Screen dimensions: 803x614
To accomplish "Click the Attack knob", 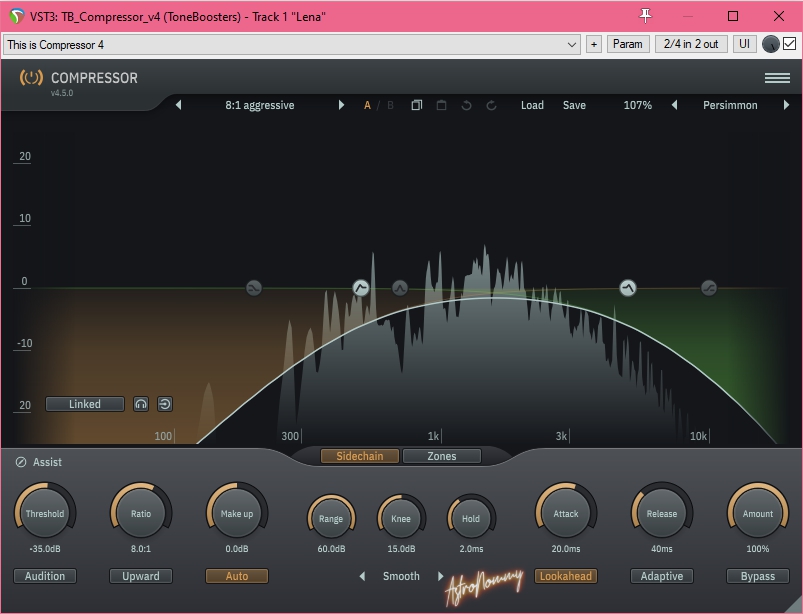I will [x=566, y=513].
